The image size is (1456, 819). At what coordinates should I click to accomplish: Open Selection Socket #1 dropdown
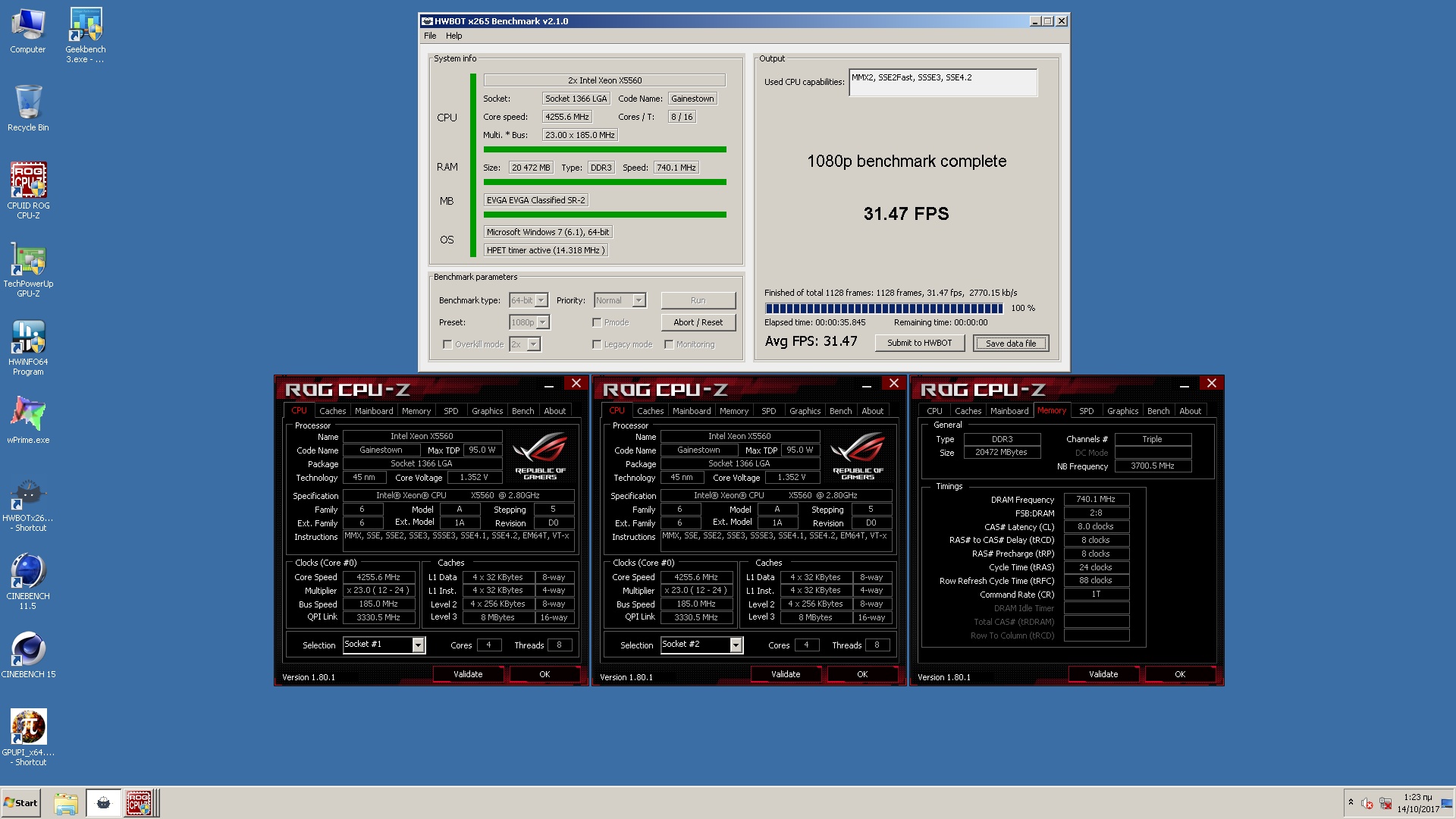click(x=384, y=645)
